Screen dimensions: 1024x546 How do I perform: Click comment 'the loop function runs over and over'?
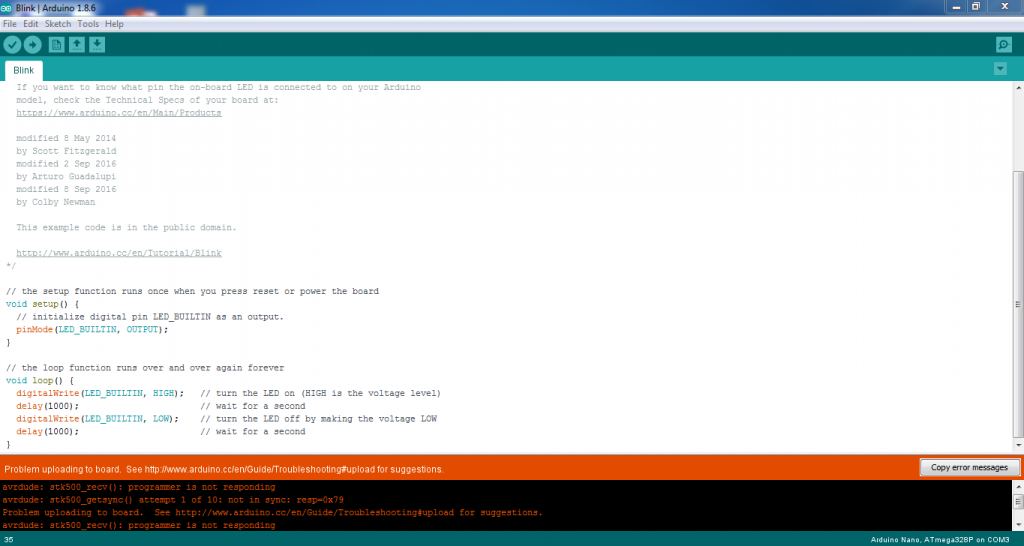coord(145,368)
